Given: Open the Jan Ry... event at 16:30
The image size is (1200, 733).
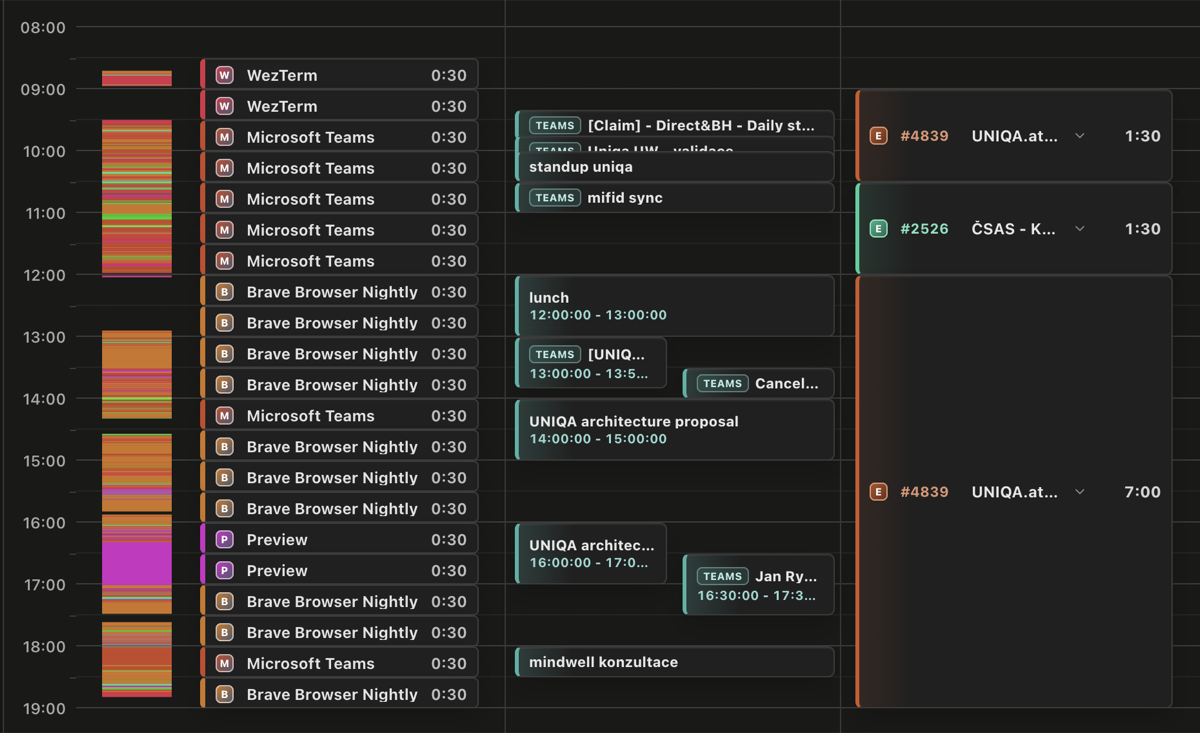Looking at the screenshot, I should [758, 584].
